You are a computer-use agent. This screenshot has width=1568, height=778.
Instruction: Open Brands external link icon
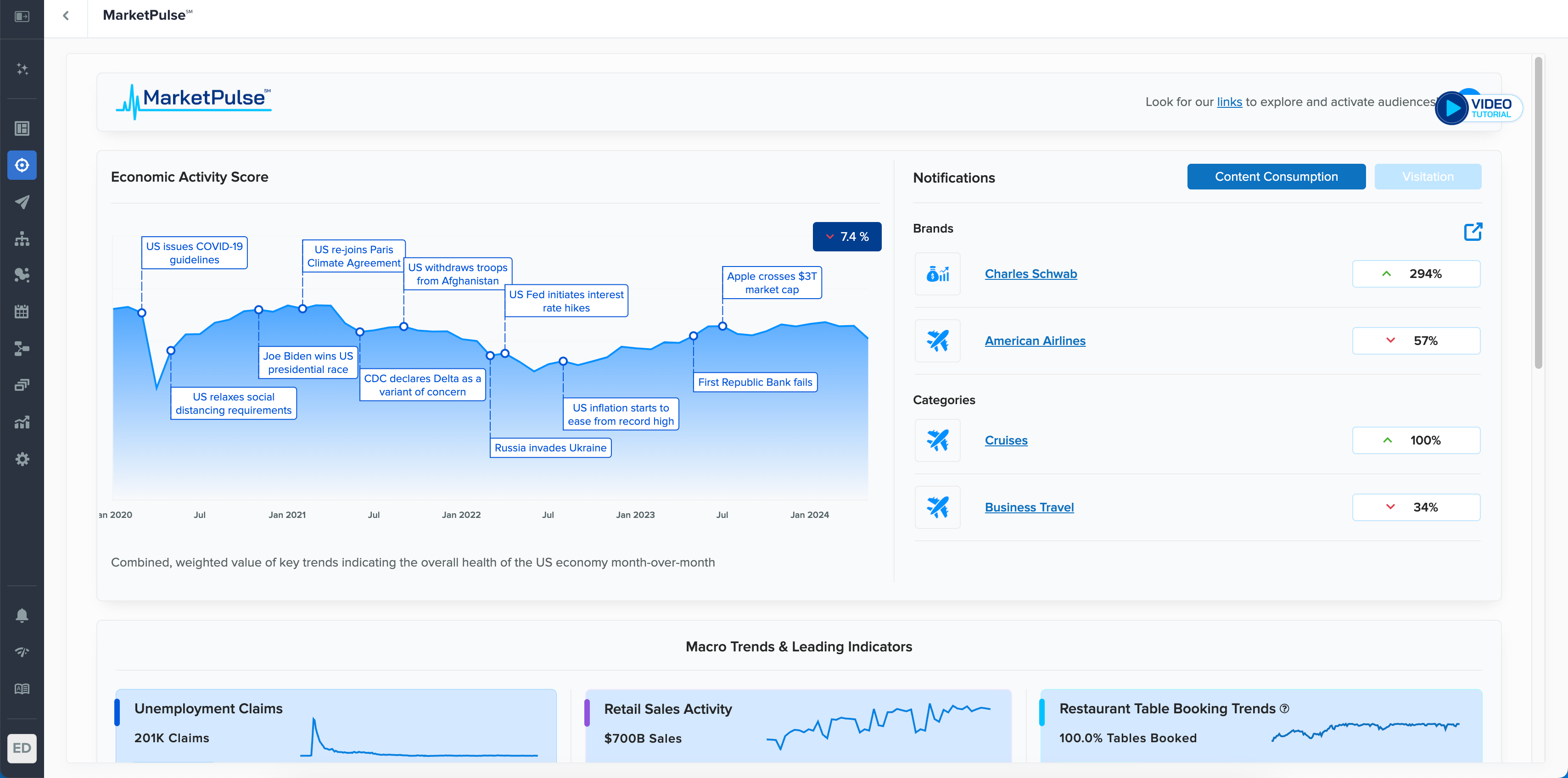pyautogui.click(x=1473, y=231)
